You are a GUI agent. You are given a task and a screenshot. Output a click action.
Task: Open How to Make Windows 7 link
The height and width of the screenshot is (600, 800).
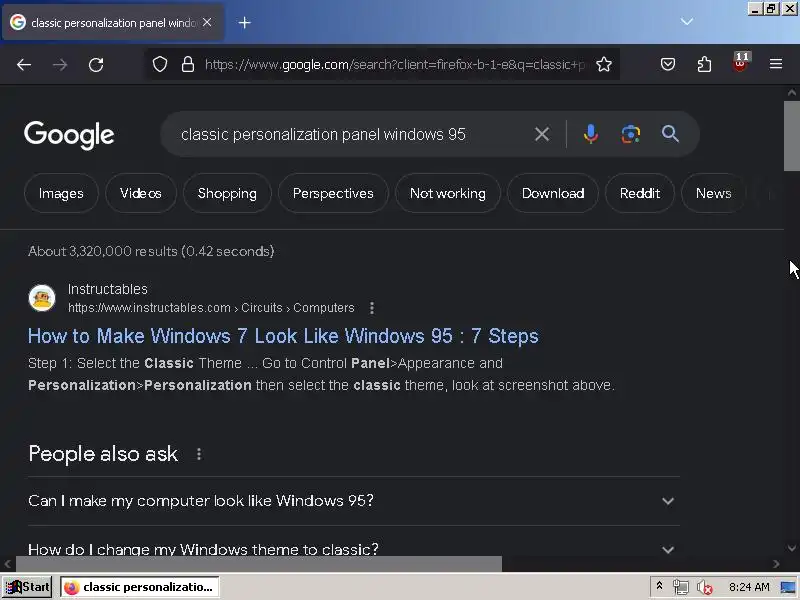283,336
